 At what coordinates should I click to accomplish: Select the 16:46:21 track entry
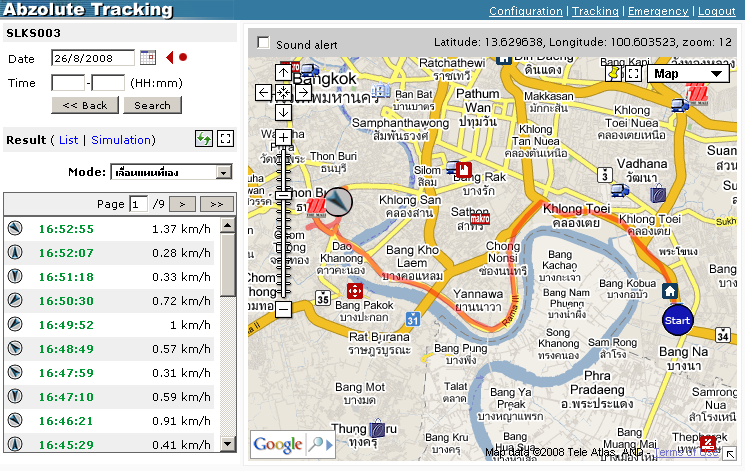(x=109, y=421)
